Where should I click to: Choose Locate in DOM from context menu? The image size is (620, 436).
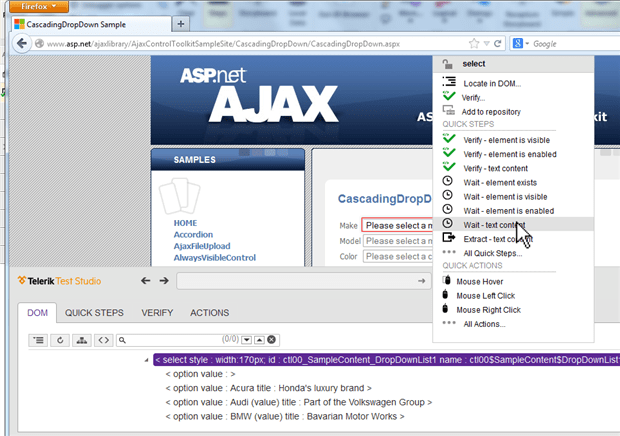pos(492,83)
